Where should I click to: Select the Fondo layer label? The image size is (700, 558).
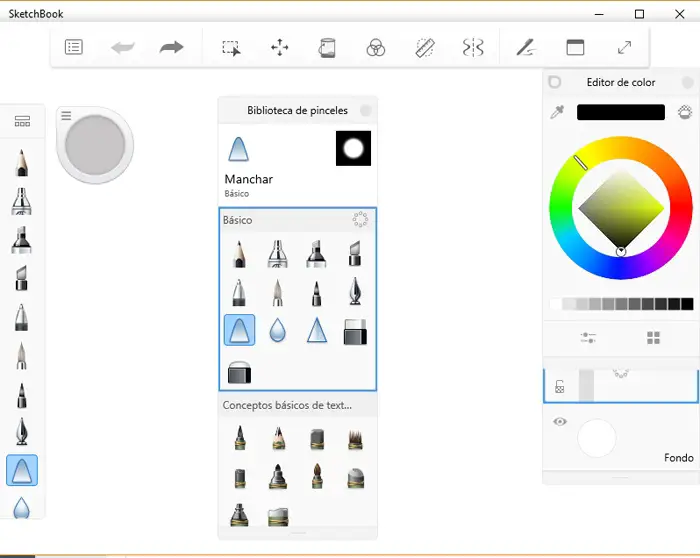(679, 458)
